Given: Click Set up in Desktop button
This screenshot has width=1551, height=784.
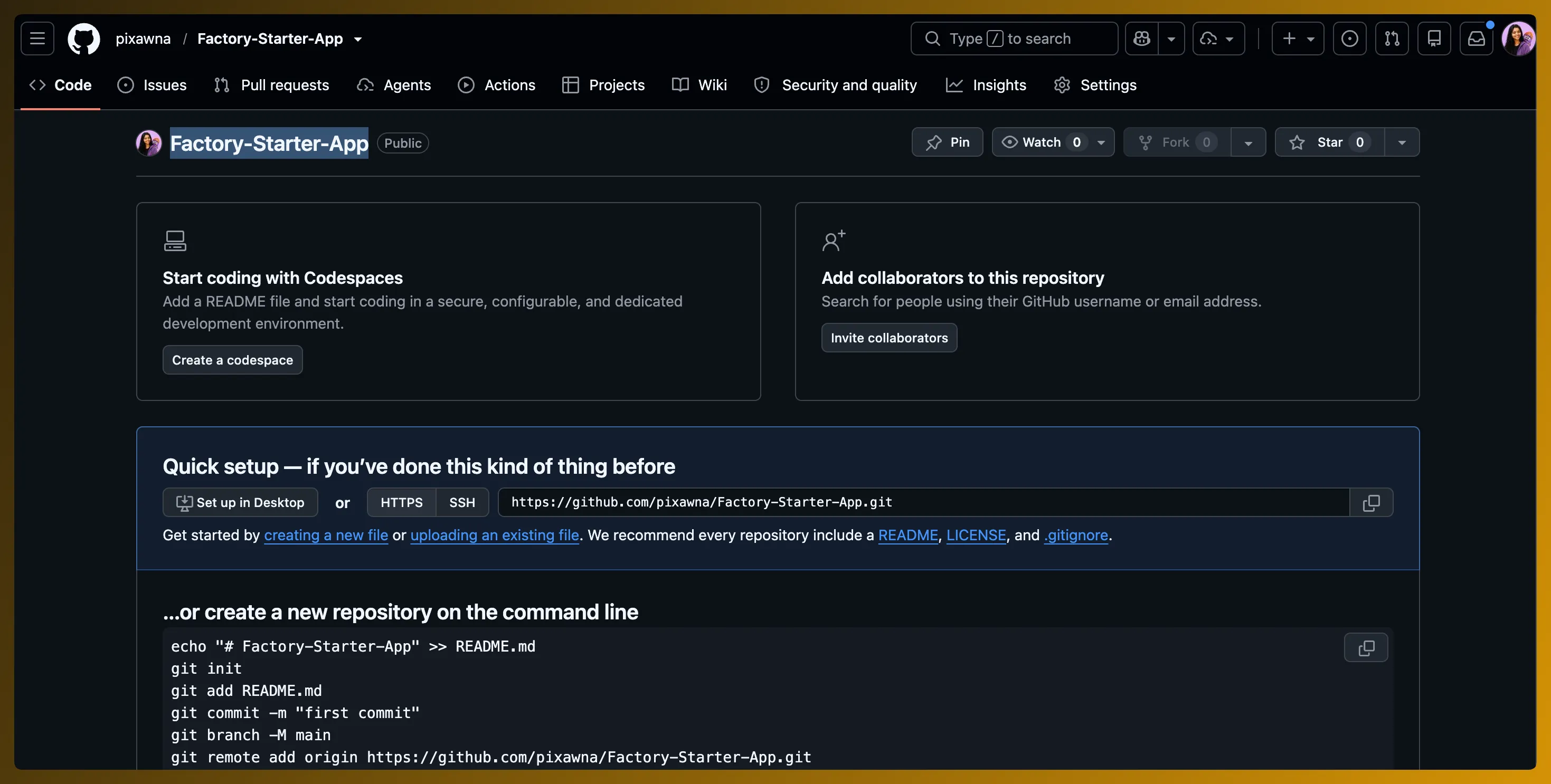Looking at the screenshot, I should coord(240,502).
